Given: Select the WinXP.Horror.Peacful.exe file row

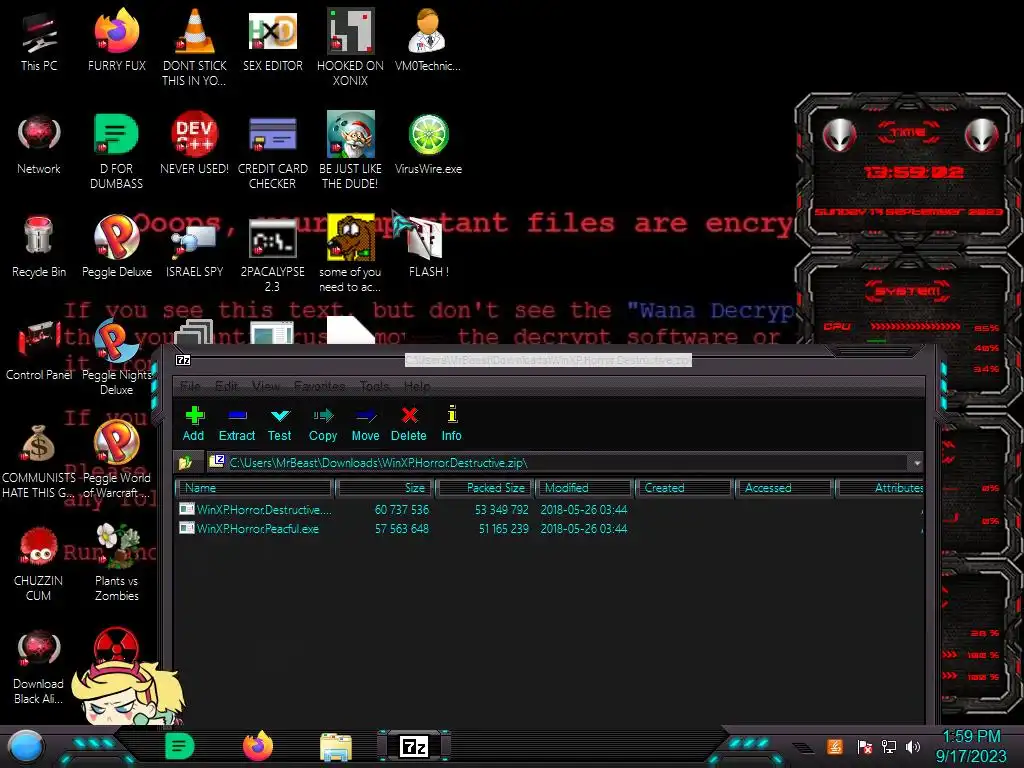Looking at the screenshot, I should (549, 529).
